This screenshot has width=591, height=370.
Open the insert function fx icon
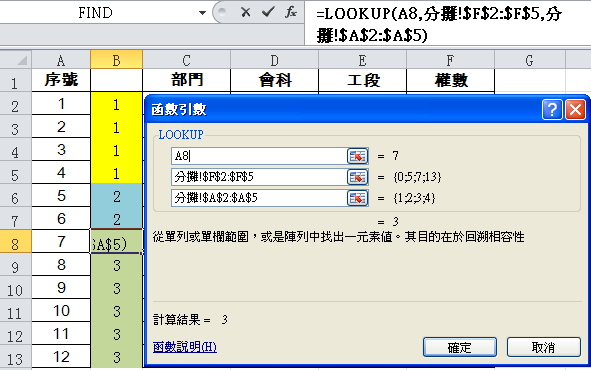[x=290, y=12]
